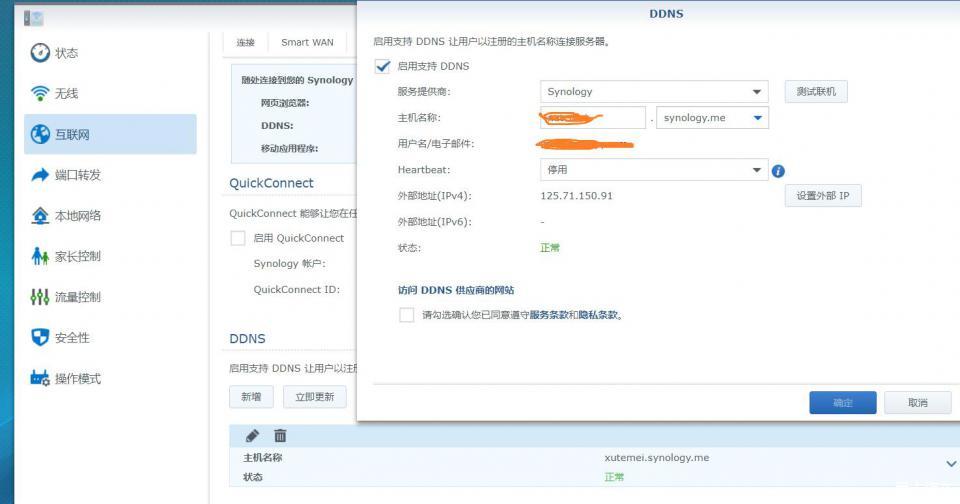Click the 立即更新 update now button

click(x=315, y=397)
